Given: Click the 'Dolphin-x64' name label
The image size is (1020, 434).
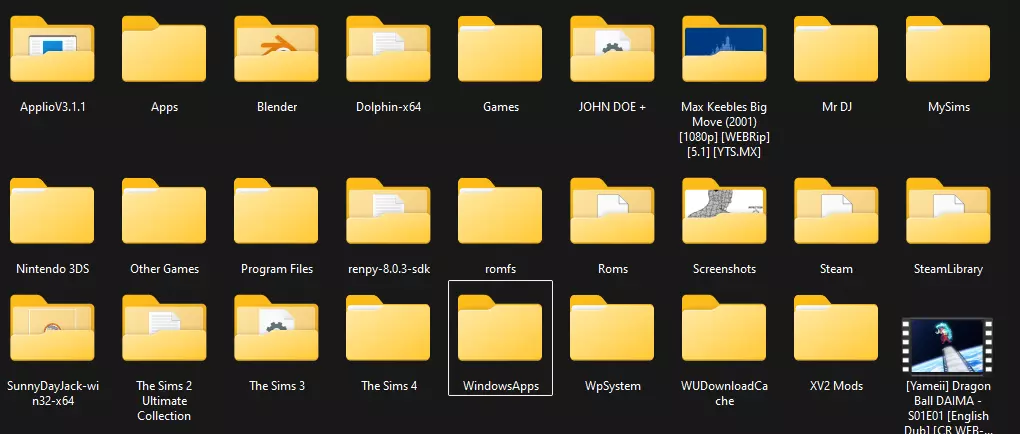Looking at the screenshot, I should tap(388, 107).
